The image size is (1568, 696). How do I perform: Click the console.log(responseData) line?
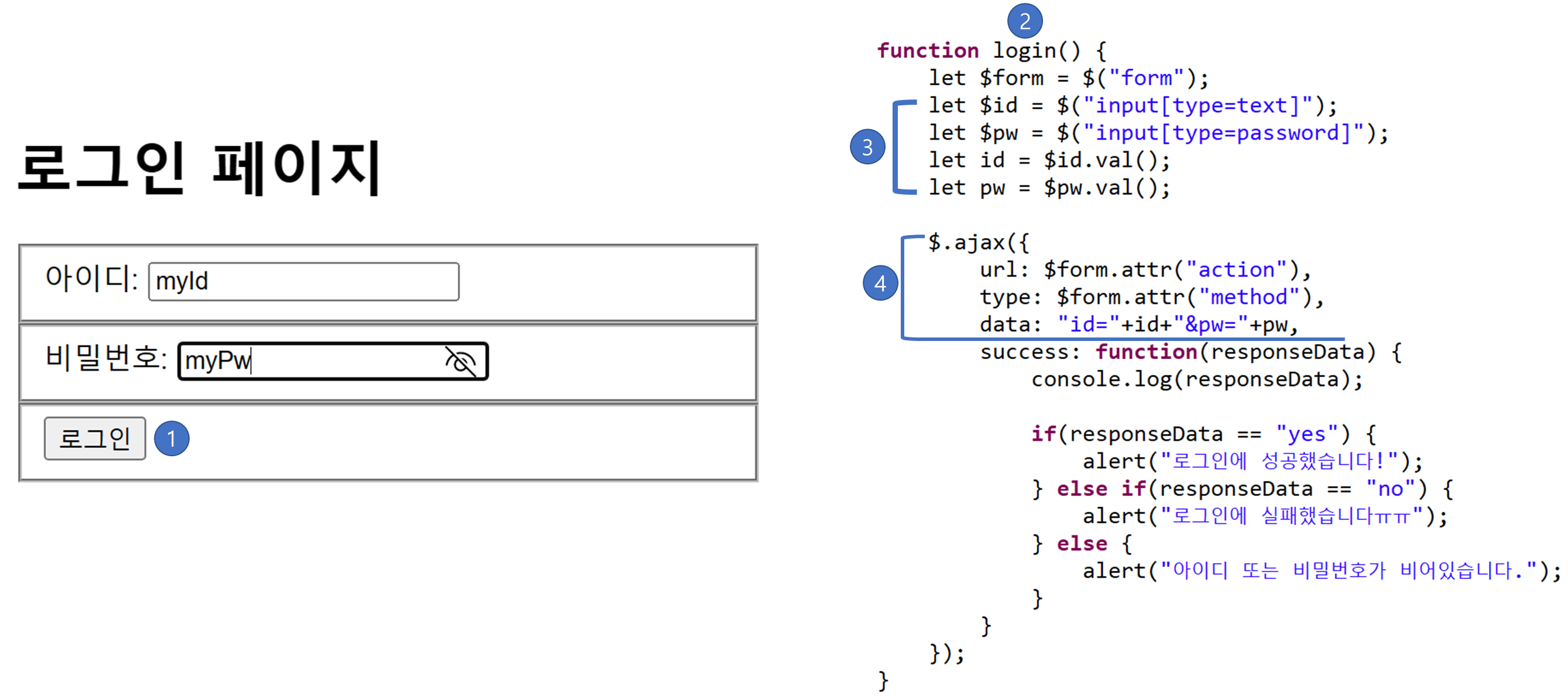[1197, 379]
